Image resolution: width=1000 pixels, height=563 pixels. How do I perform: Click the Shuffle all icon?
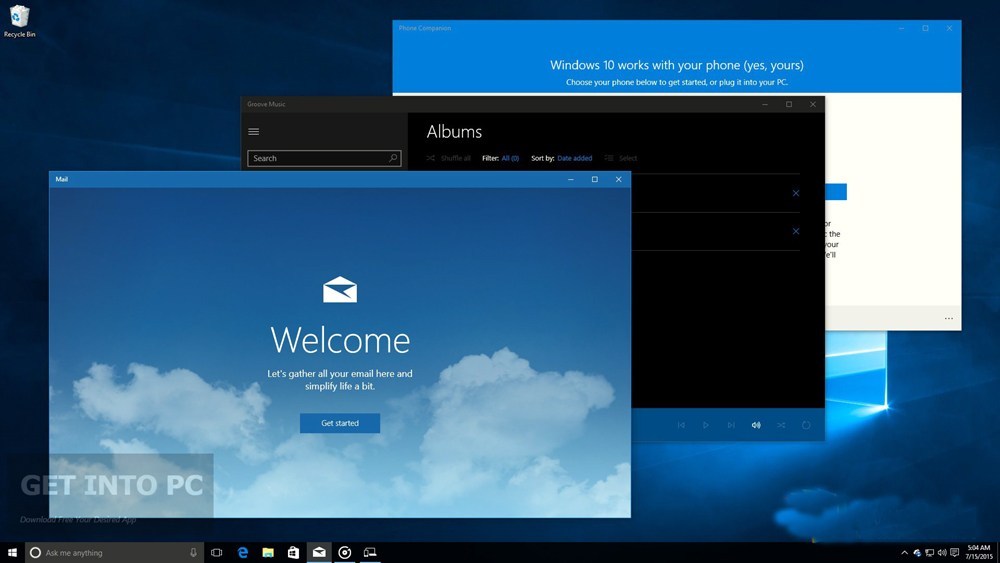[x=430, y=158]
